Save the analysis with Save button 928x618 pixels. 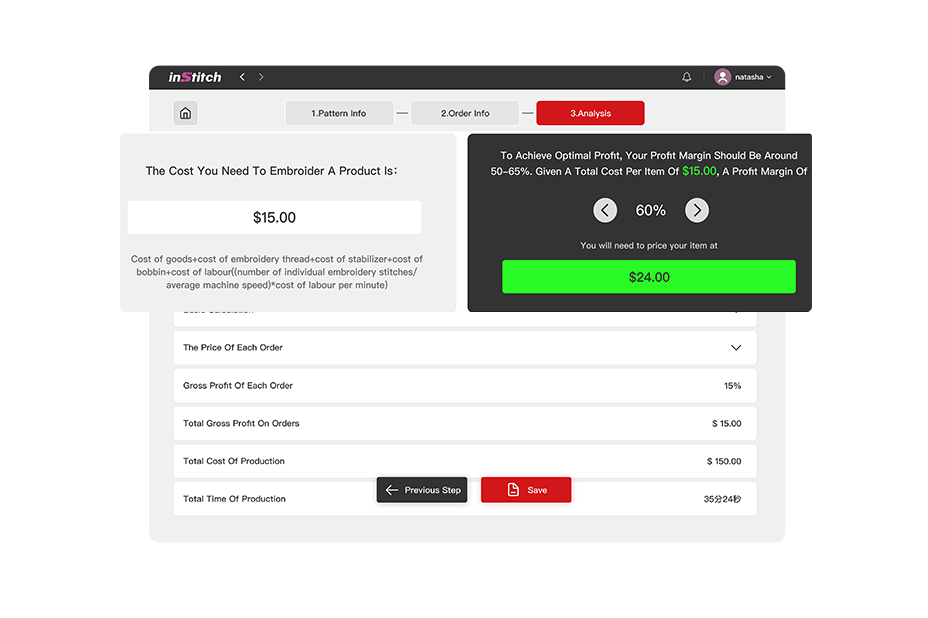pyautogui.click(x=526, y=490)
